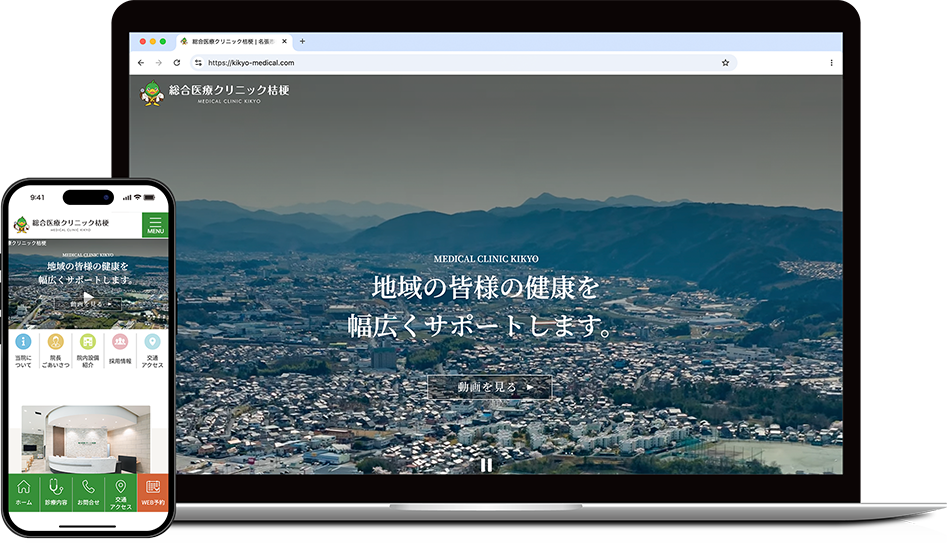Viewport: 947px width, 543px height.
Task: Tap the orange WEB予約 button on phone
Action: (153, 493)
